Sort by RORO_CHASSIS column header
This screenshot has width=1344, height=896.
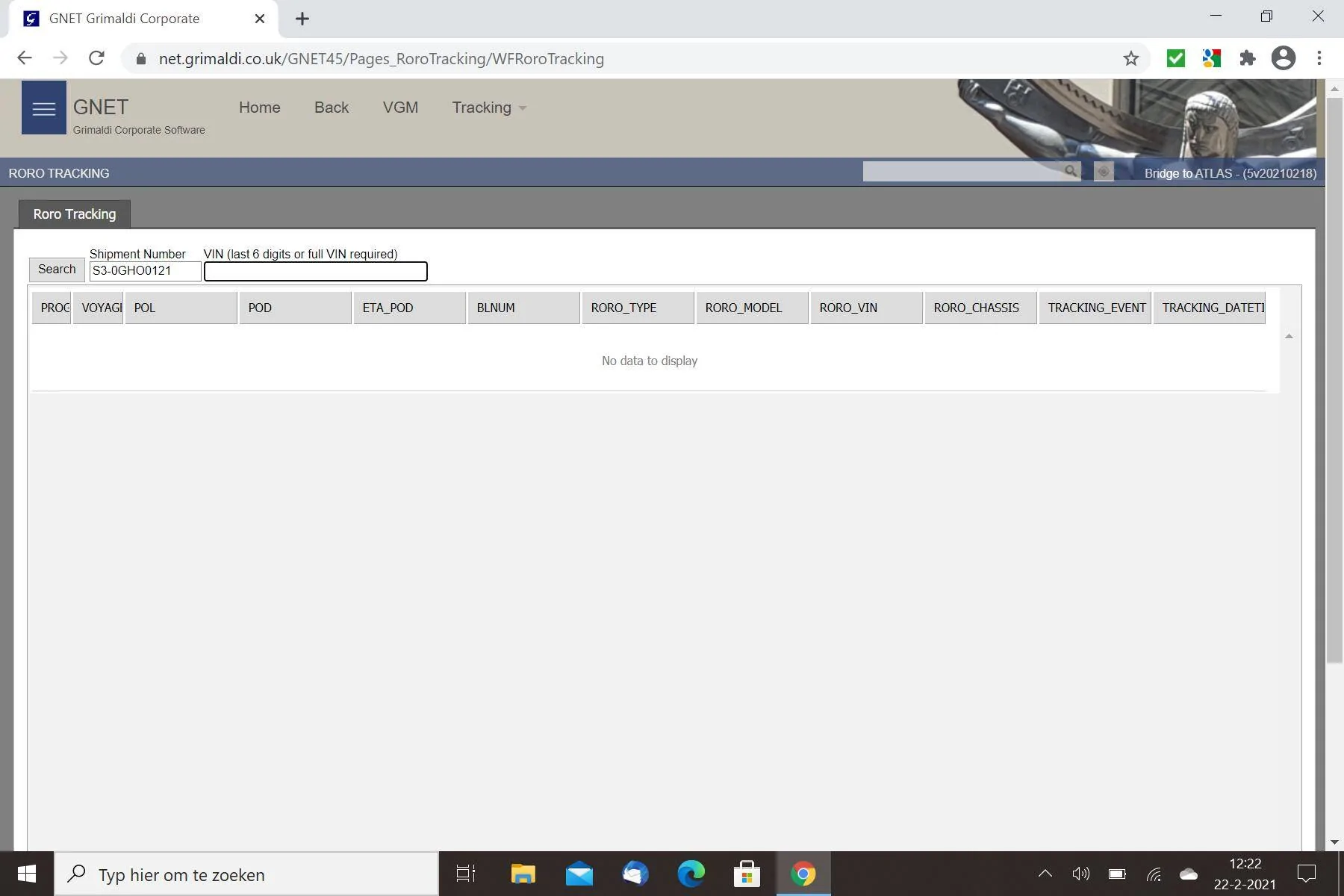pos(981,308)
